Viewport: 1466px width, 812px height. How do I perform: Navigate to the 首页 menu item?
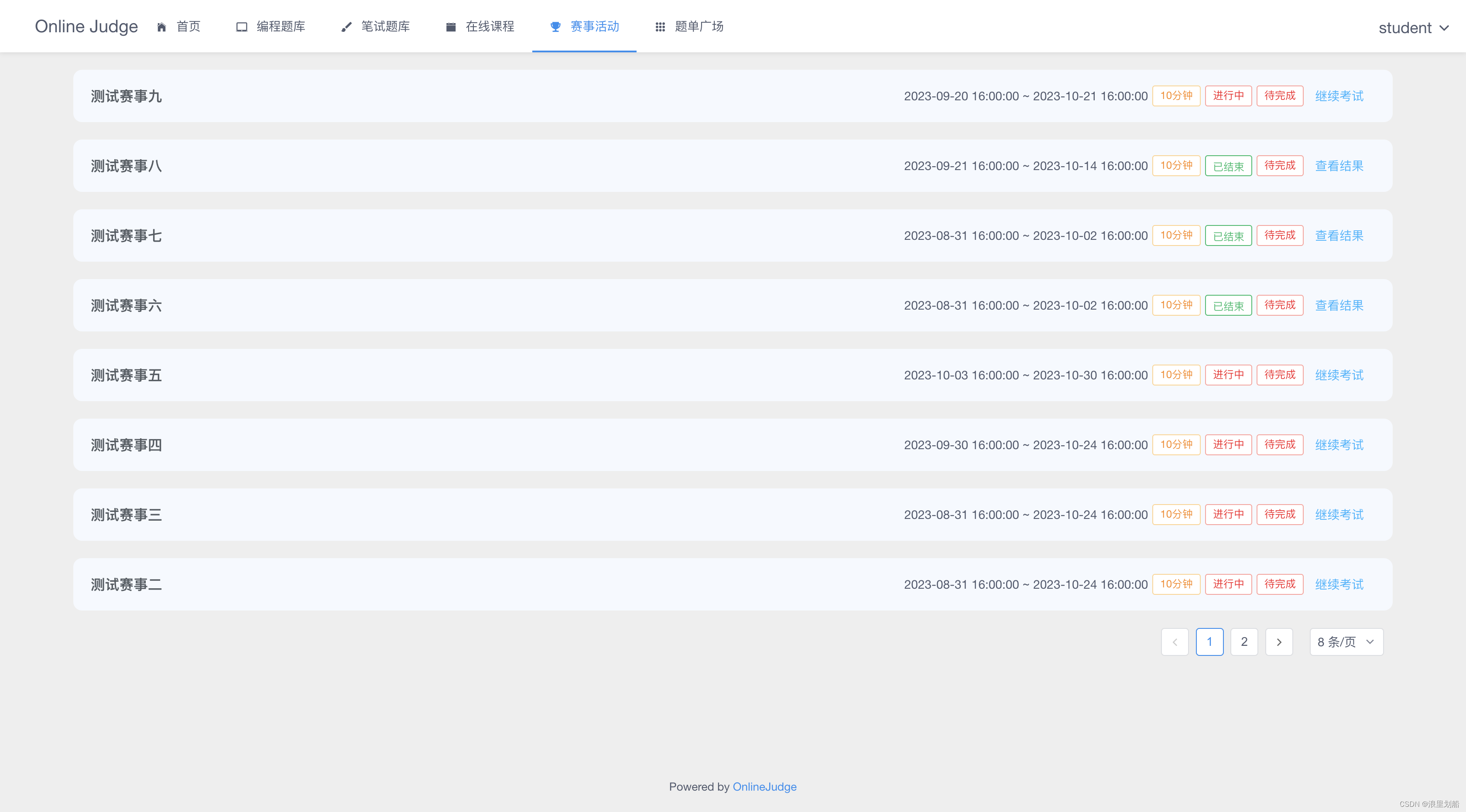[188, 26]
